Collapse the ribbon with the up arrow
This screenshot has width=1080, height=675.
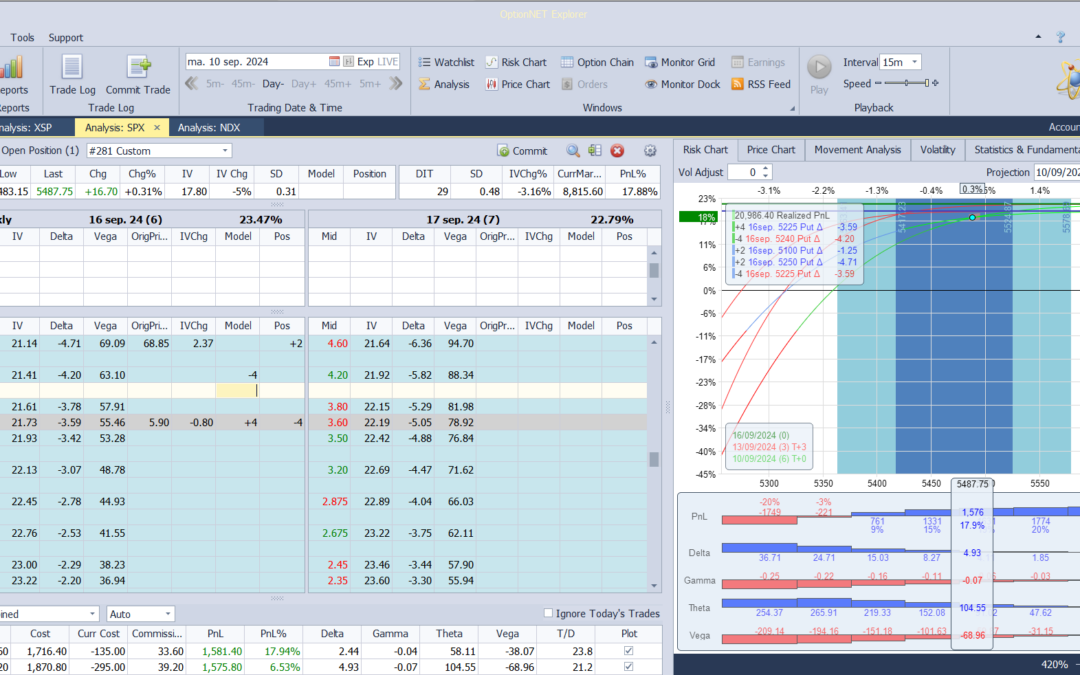(1039, 37)
